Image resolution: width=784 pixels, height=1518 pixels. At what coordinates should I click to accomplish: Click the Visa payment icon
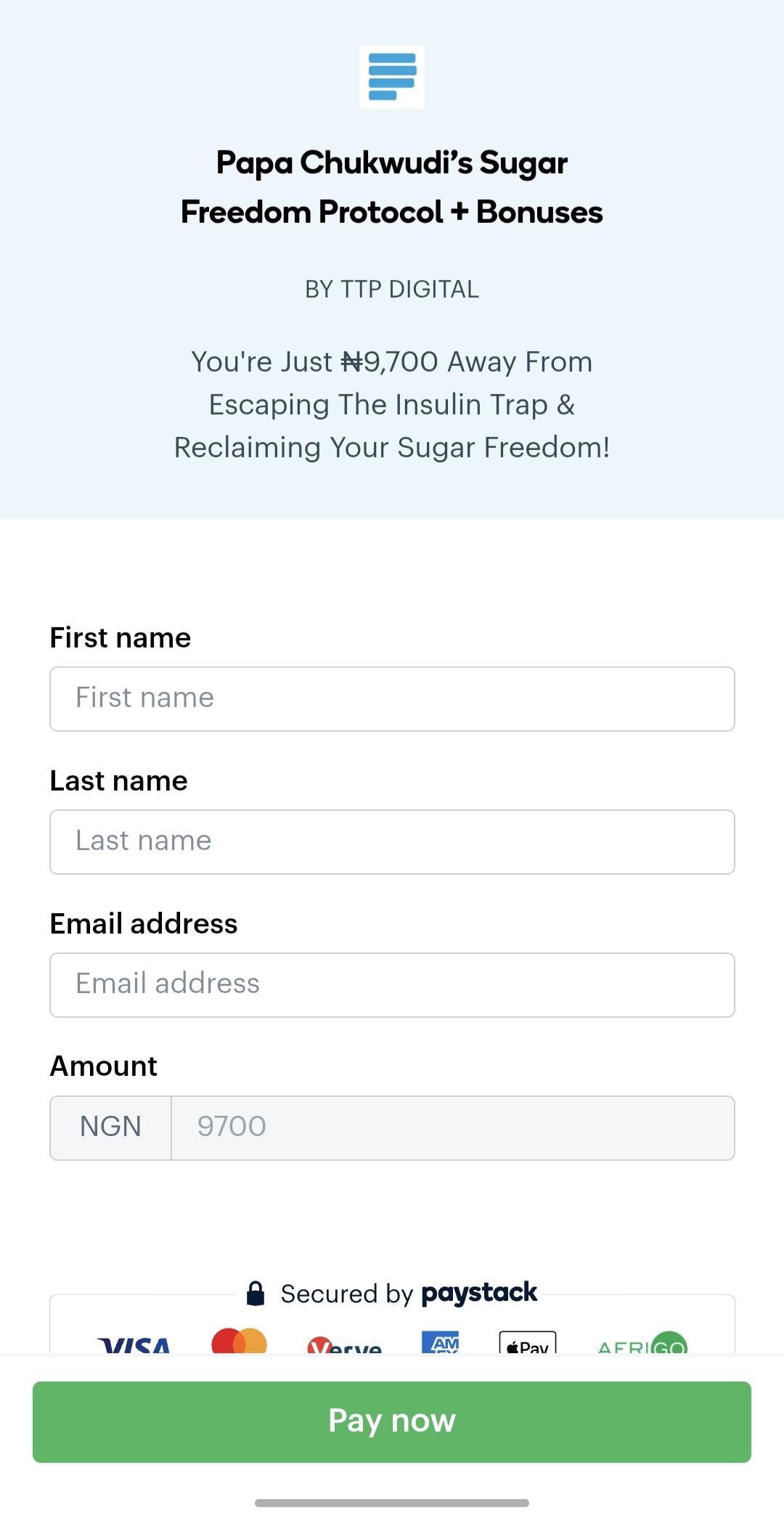click(134, 1347)
